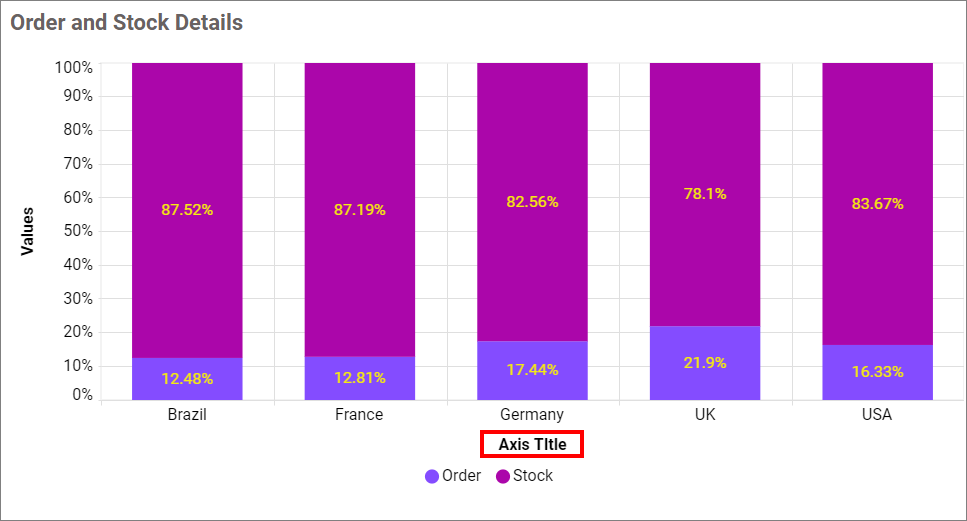Select the USA Order segment showing 16.33%

point(877,372)
